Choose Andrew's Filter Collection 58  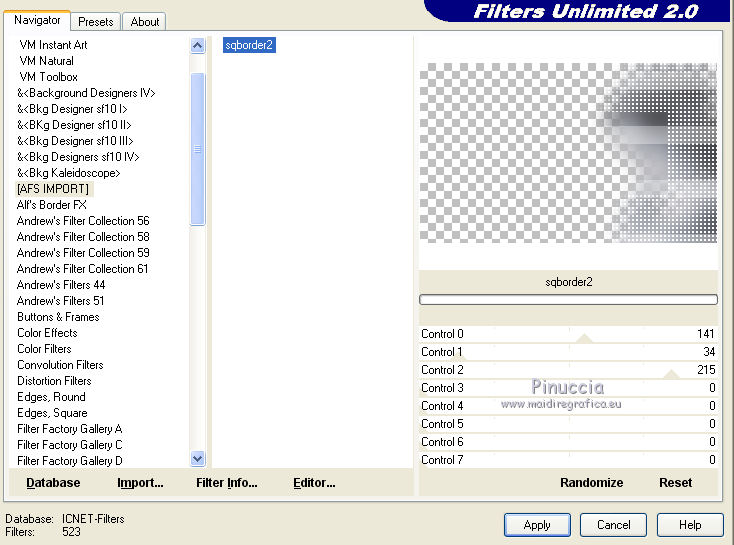[83, 236]
